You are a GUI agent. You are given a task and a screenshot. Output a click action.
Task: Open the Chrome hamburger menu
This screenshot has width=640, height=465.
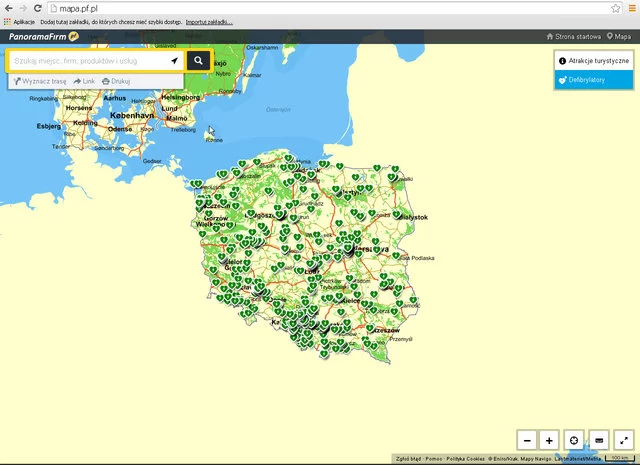630,8
